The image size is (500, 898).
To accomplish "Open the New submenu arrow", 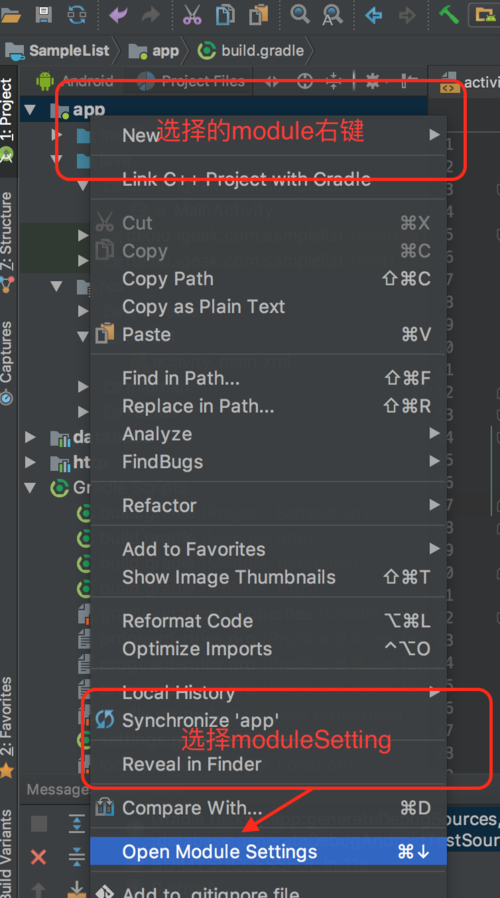I will (435, 135).
